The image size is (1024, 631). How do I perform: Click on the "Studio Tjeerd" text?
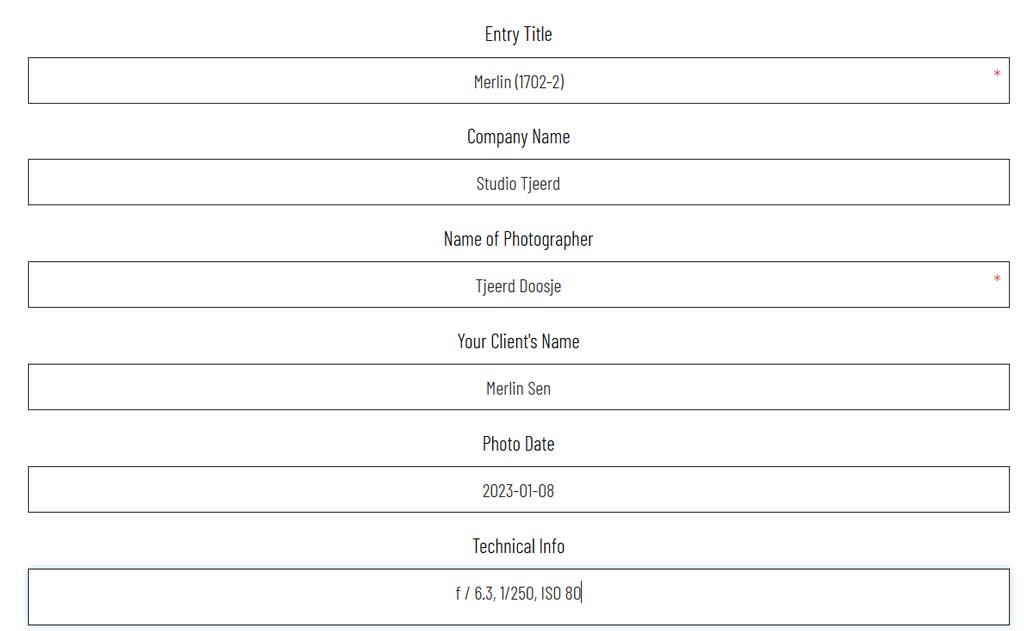click(x=518, y=184)
